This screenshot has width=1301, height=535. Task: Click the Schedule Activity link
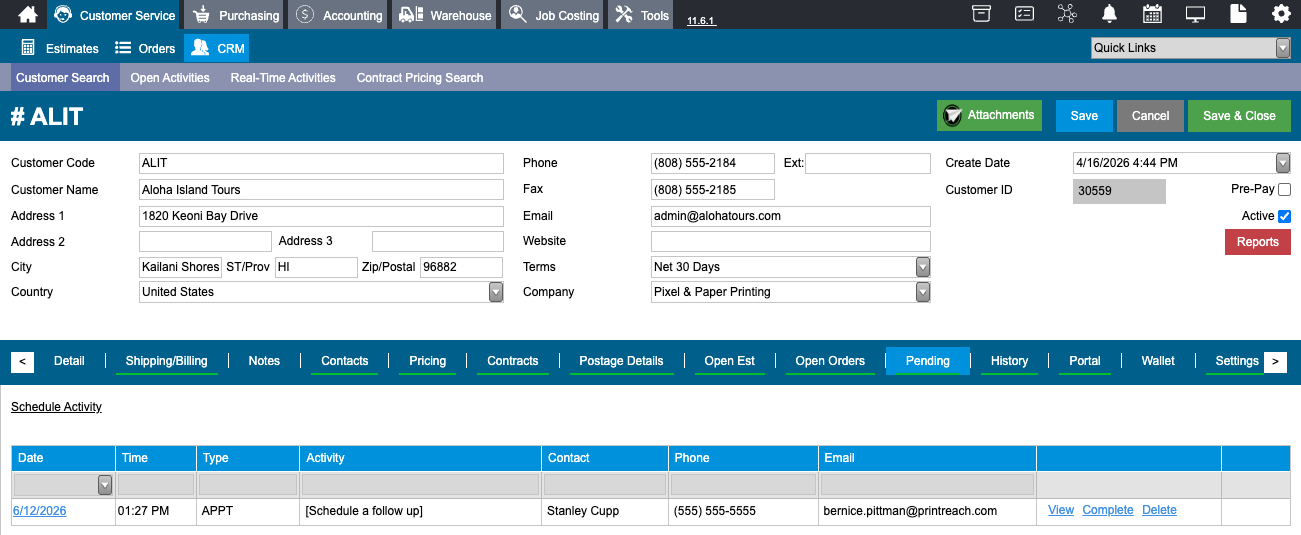(56, 407)
